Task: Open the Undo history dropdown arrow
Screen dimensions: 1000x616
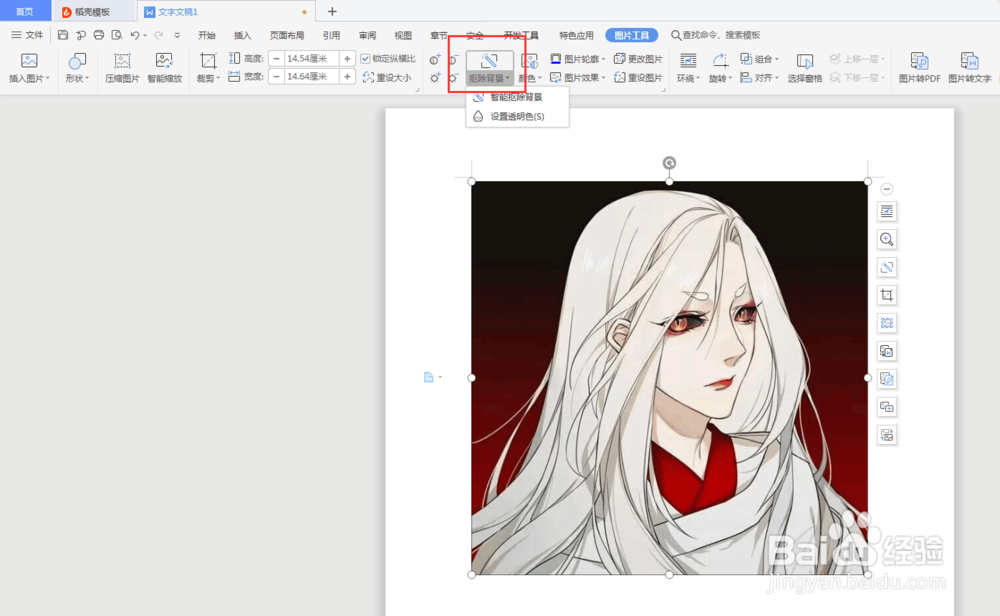Action: point(145,36)
